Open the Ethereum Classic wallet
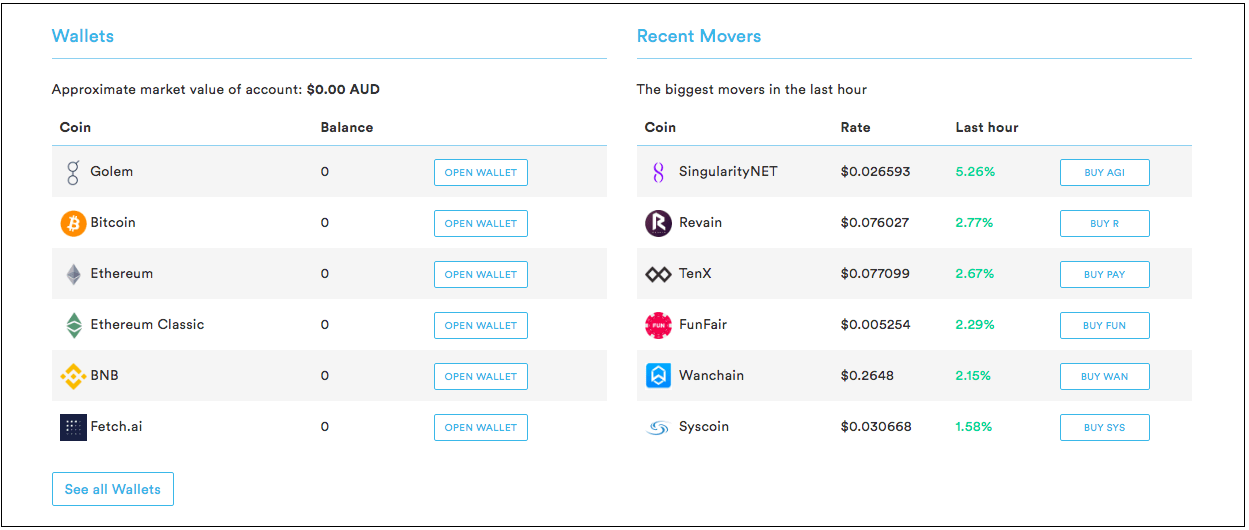 [481, 325]
